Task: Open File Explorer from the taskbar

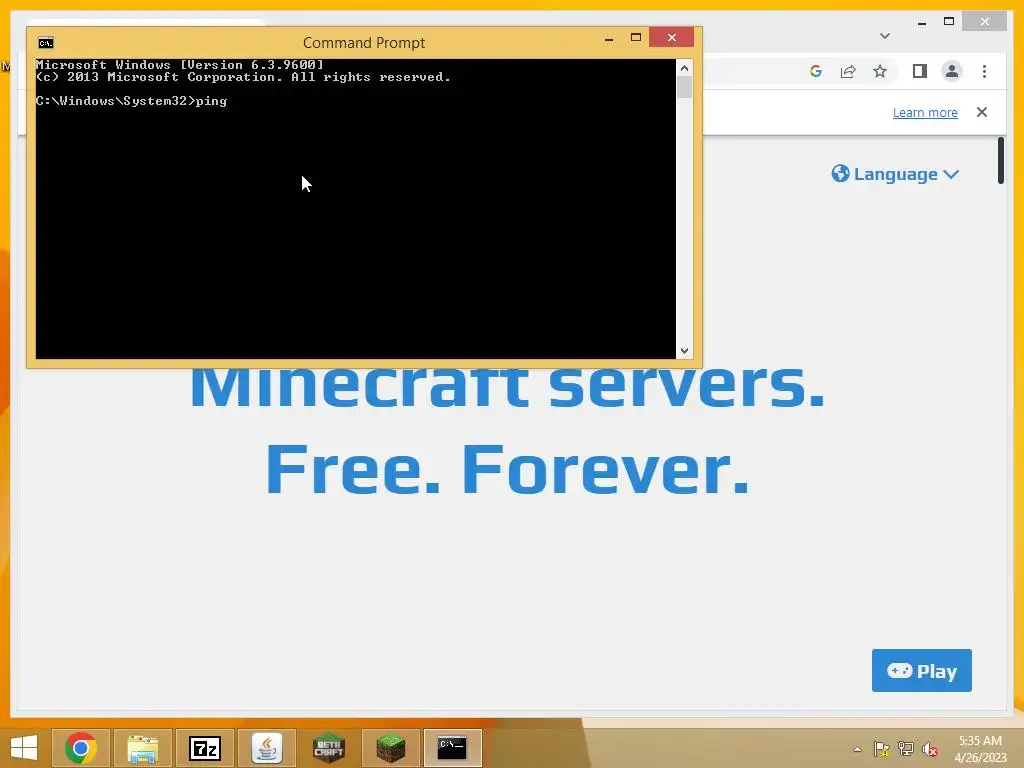Action: tap(142, 748)
